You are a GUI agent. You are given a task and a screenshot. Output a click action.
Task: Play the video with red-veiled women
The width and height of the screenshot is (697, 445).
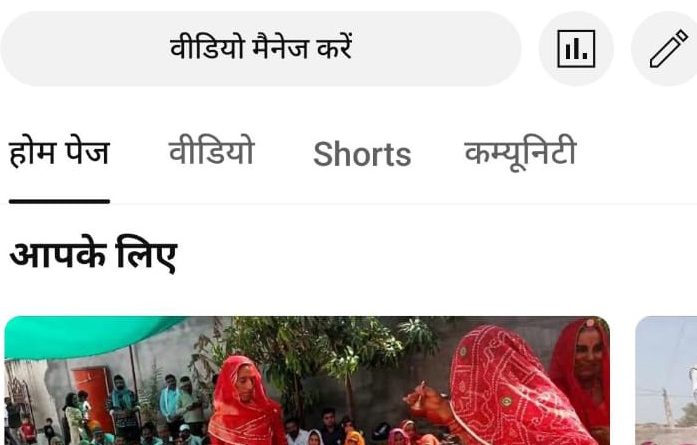pos(307,381)
